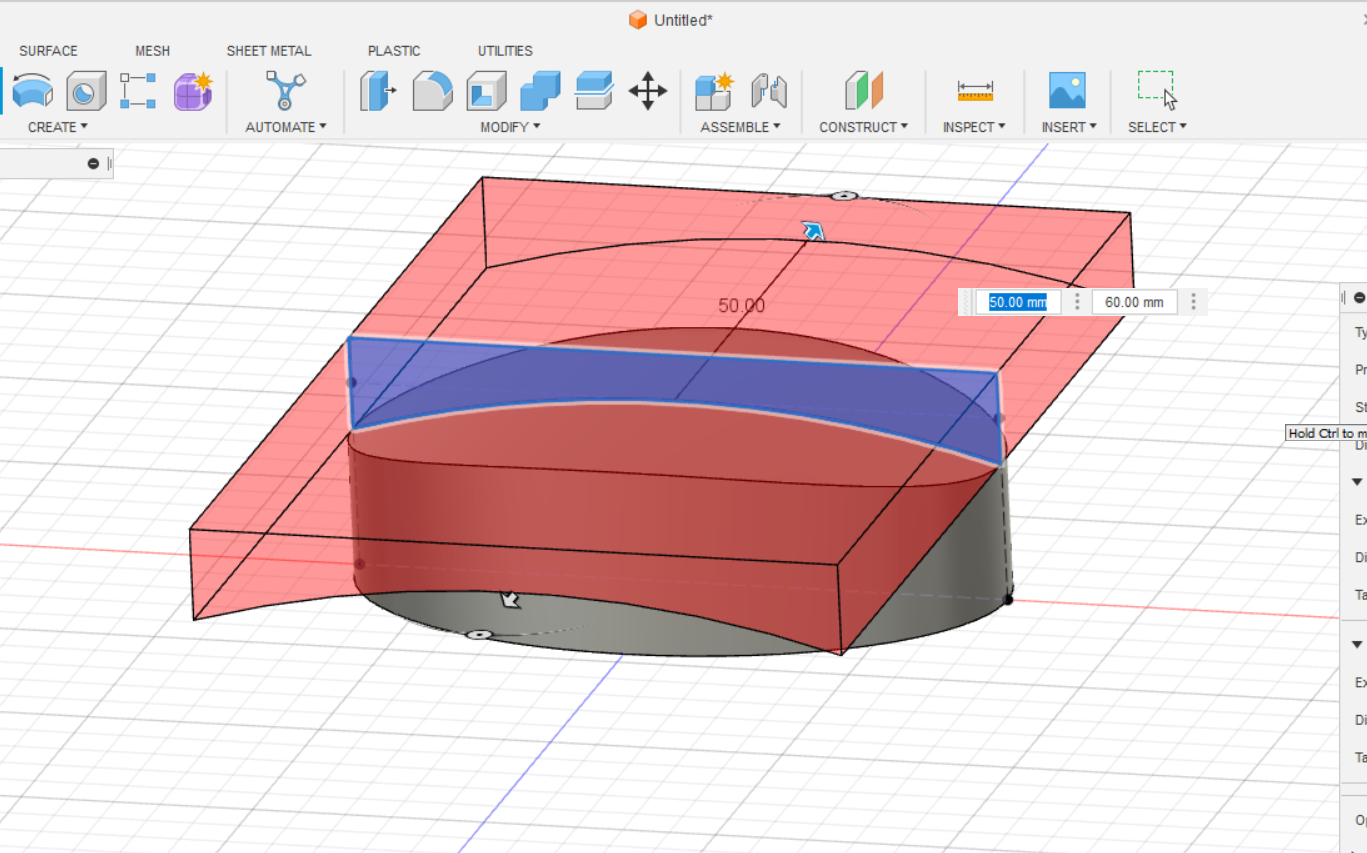Viewport: 1367px width, 853px height.
Task: Select the Move/Copy arrows icon
Action: coord(648,91)
